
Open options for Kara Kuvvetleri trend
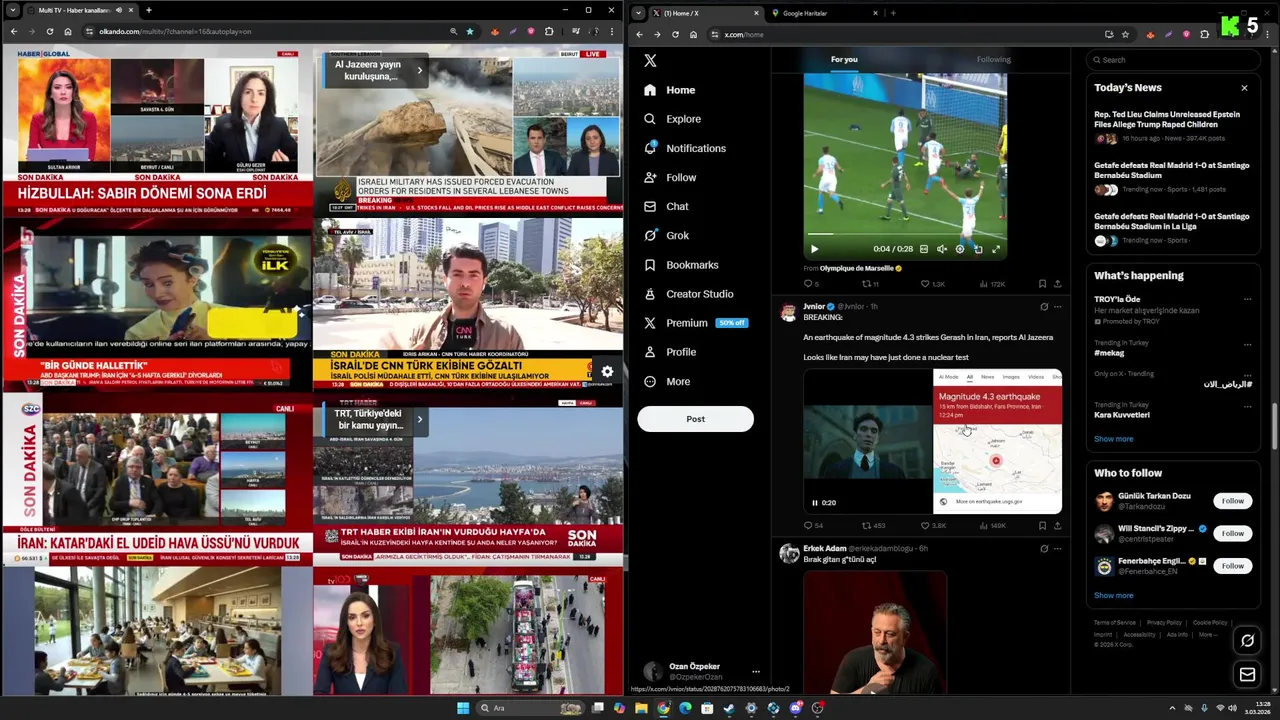[1247, 405]
